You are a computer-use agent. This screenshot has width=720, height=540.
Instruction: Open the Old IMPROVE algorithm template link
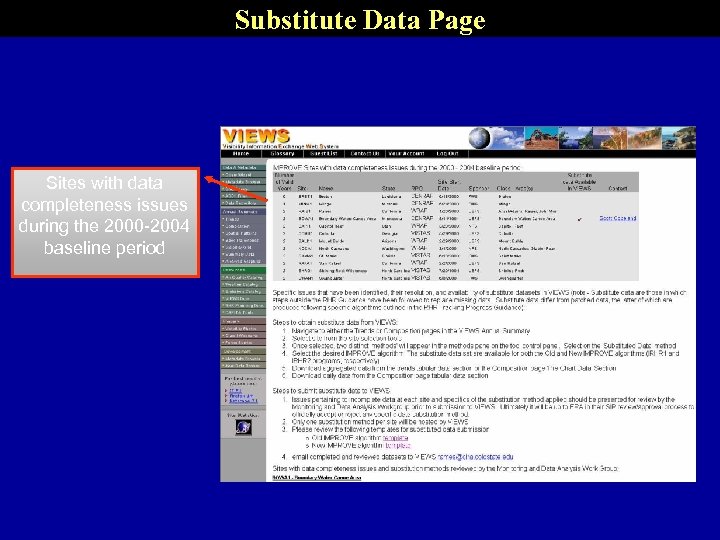(x=395, y=438)
